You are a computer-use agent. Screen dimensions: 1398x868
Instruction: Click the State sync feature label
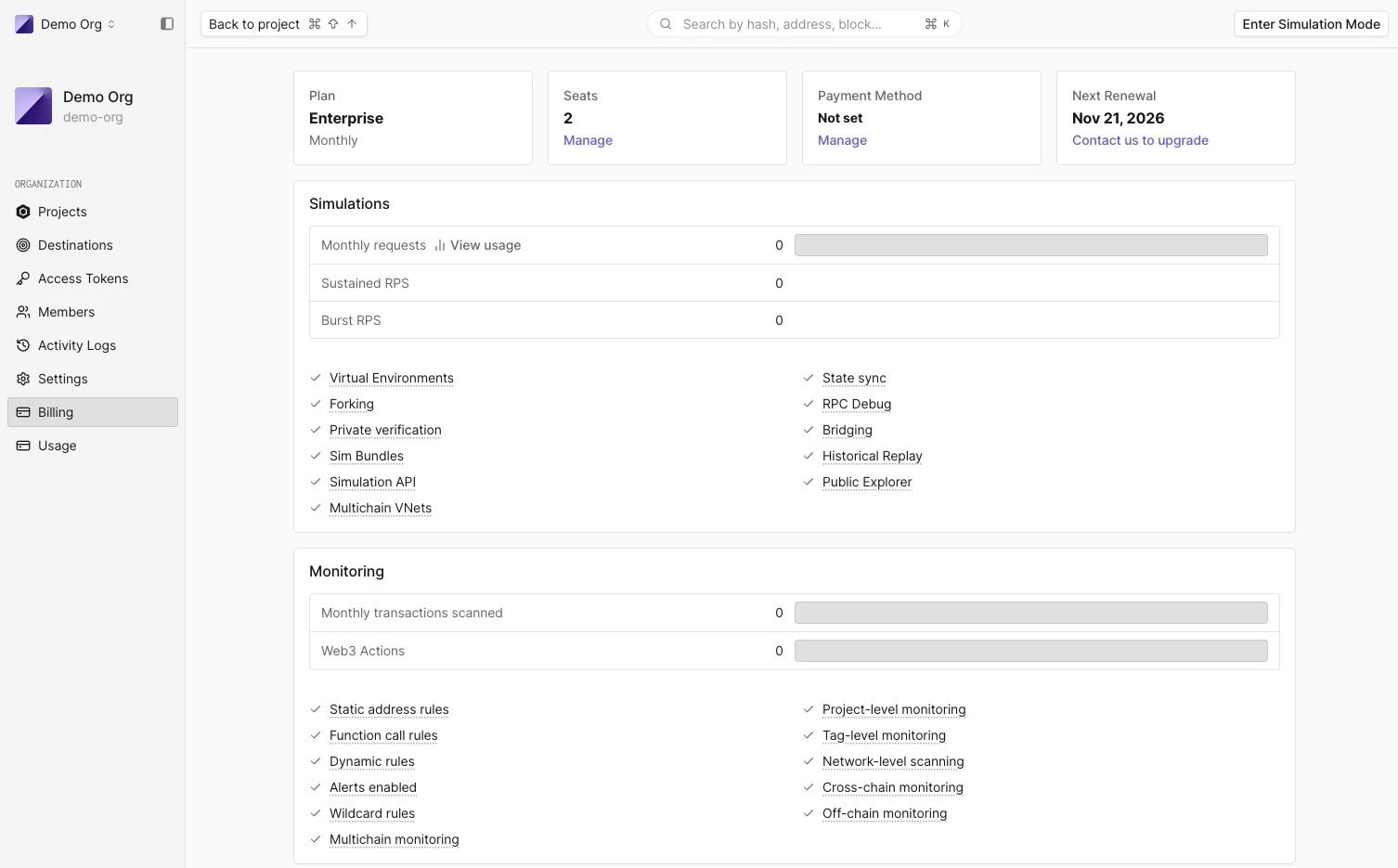[x=854, y=378]
